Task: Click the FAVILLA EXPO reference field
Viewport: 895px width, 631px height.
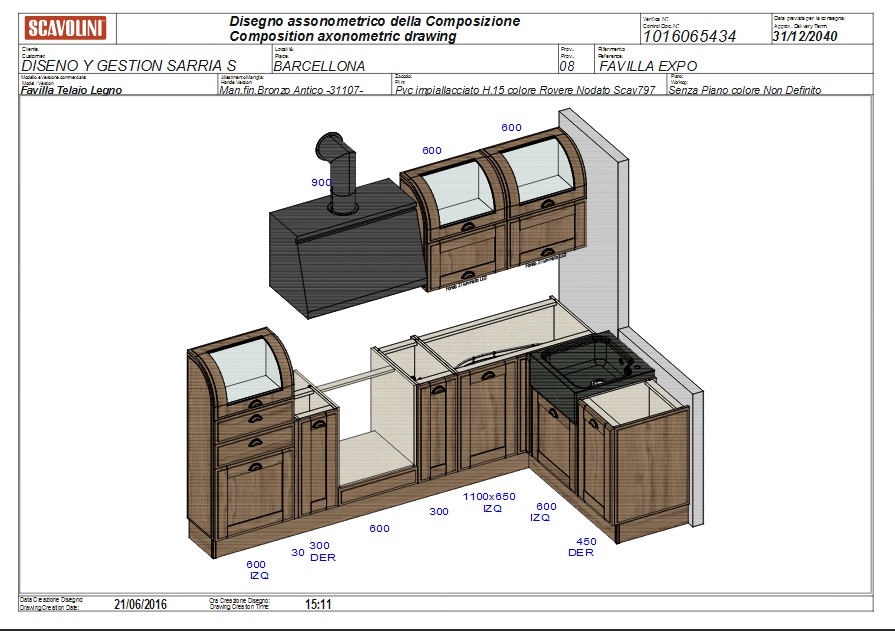Action: tap(647, 66)
